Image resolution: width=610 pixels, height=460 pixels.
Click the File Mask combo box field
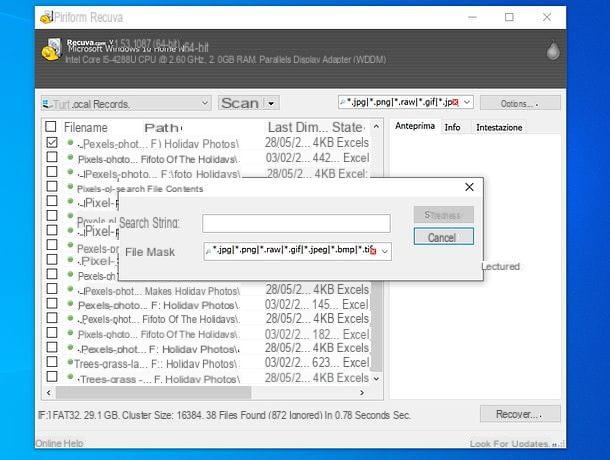[298, 251]
